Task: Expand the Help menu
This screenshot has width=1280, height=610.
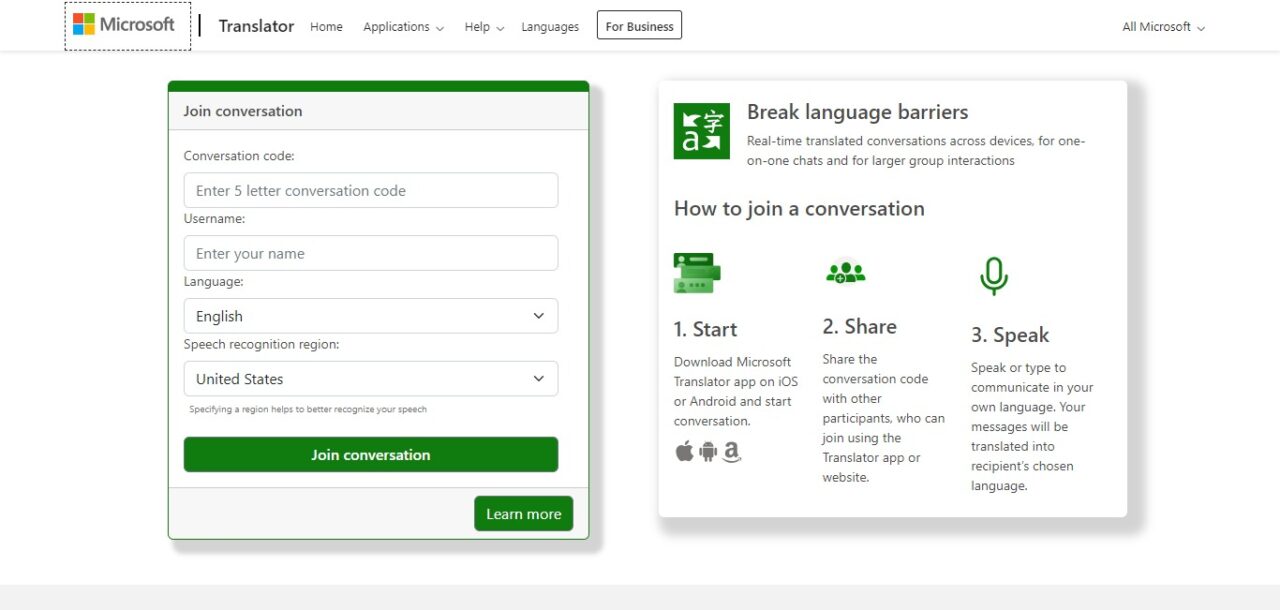Action: coord(484,27)
